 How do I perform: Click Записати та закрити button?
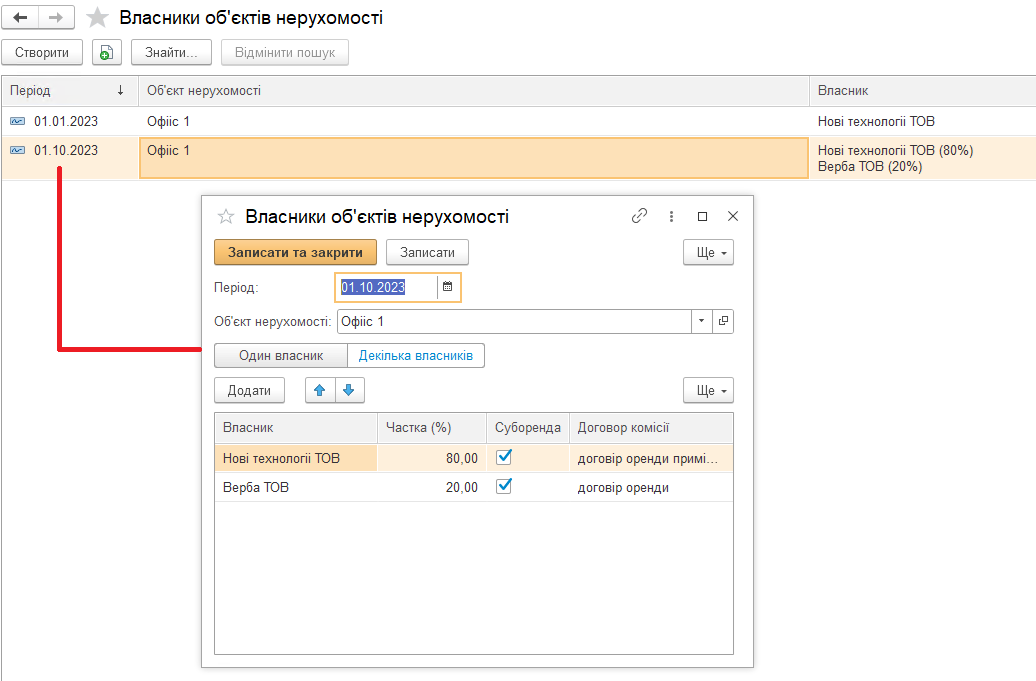point(295,252)
